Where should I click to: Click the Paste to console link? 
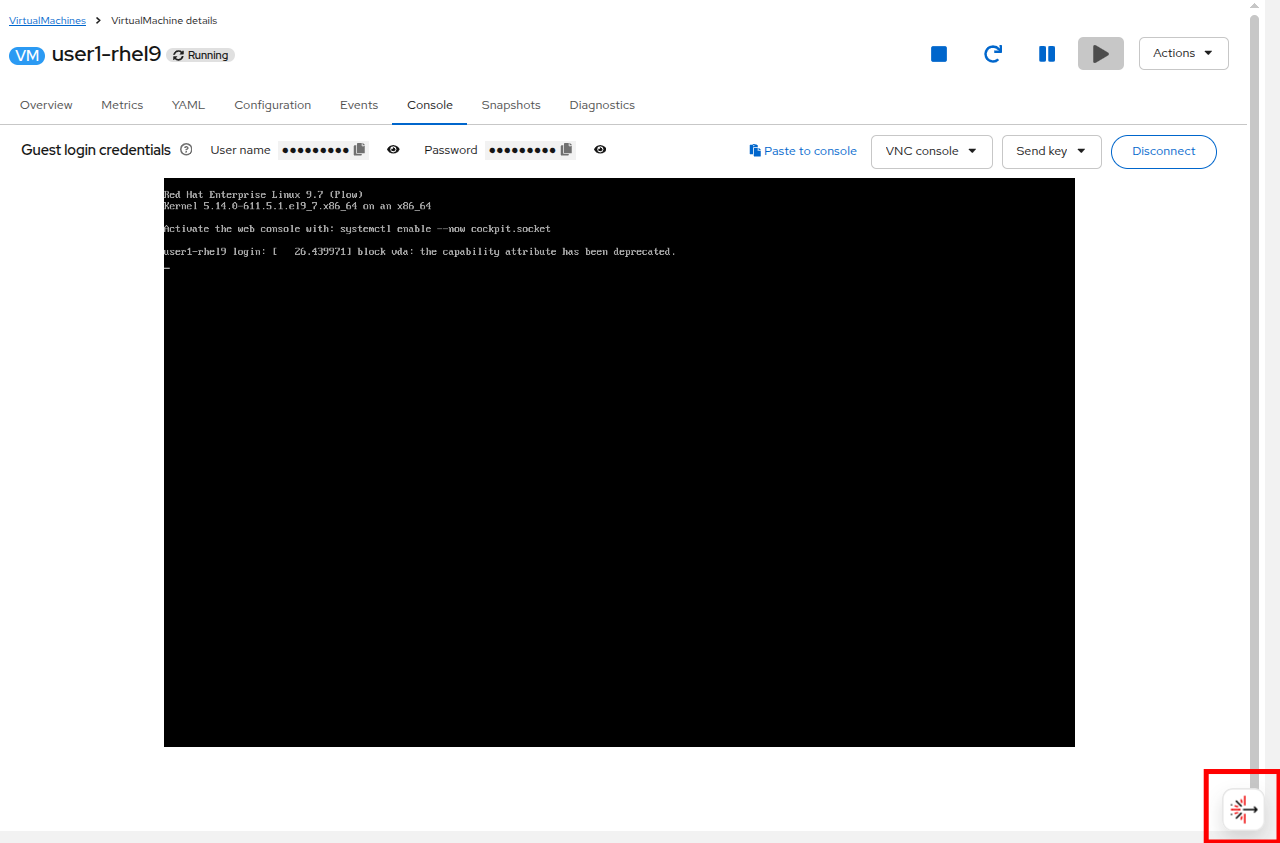coord(803,151)
